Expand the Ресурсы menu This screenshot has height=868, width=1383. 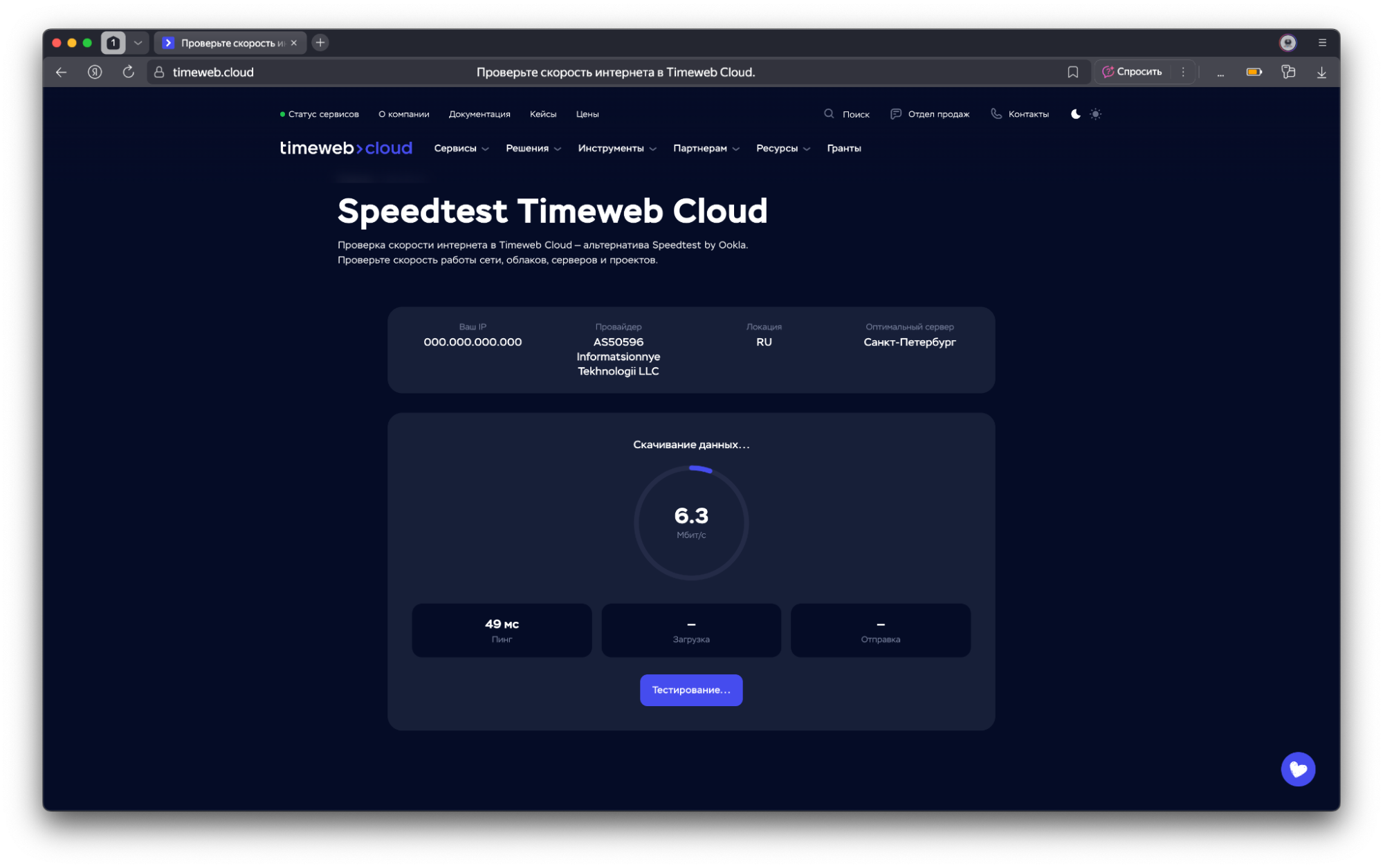[783, 148]
